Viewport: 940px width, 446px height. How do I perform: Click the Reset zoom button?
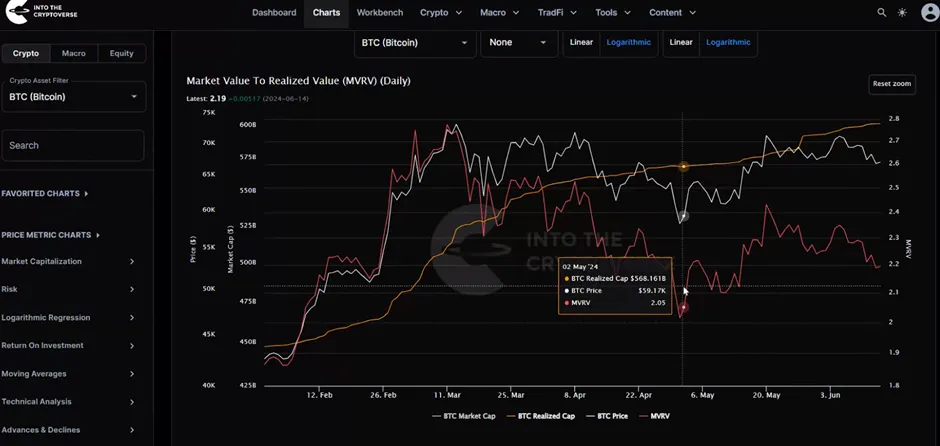[x=892, y=84]
